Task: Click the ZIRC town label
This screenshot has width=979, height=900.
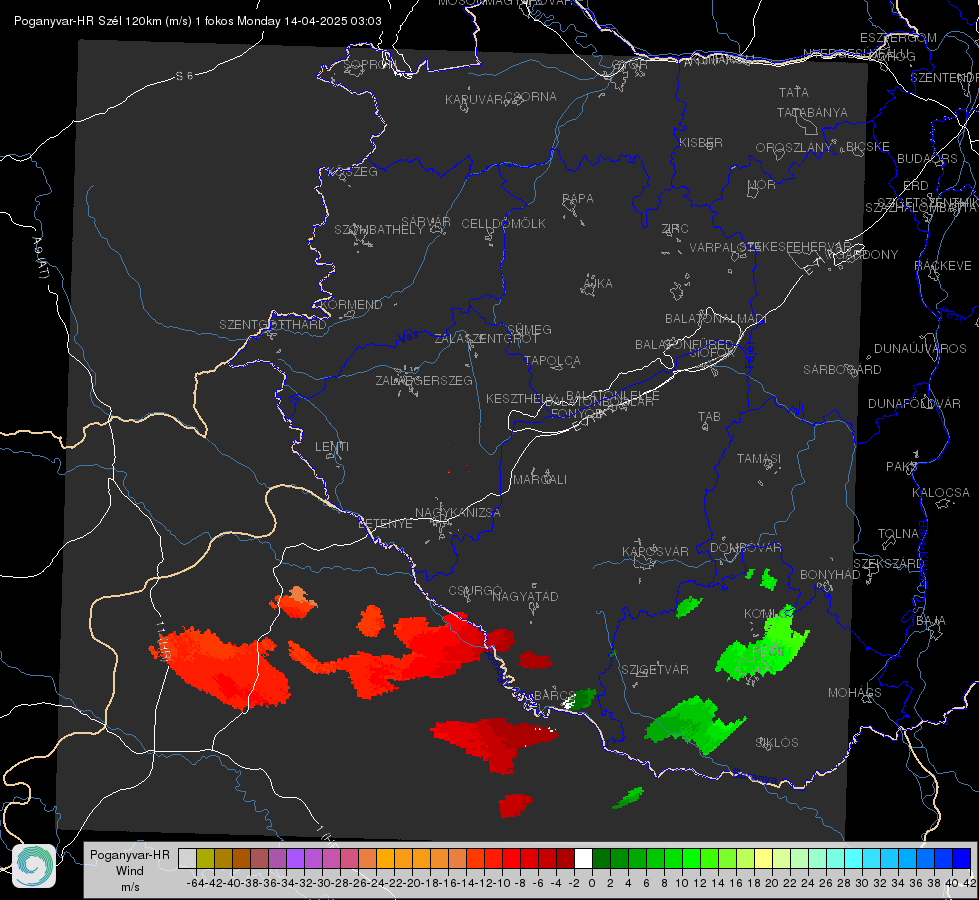Action: tap(675, 229)
